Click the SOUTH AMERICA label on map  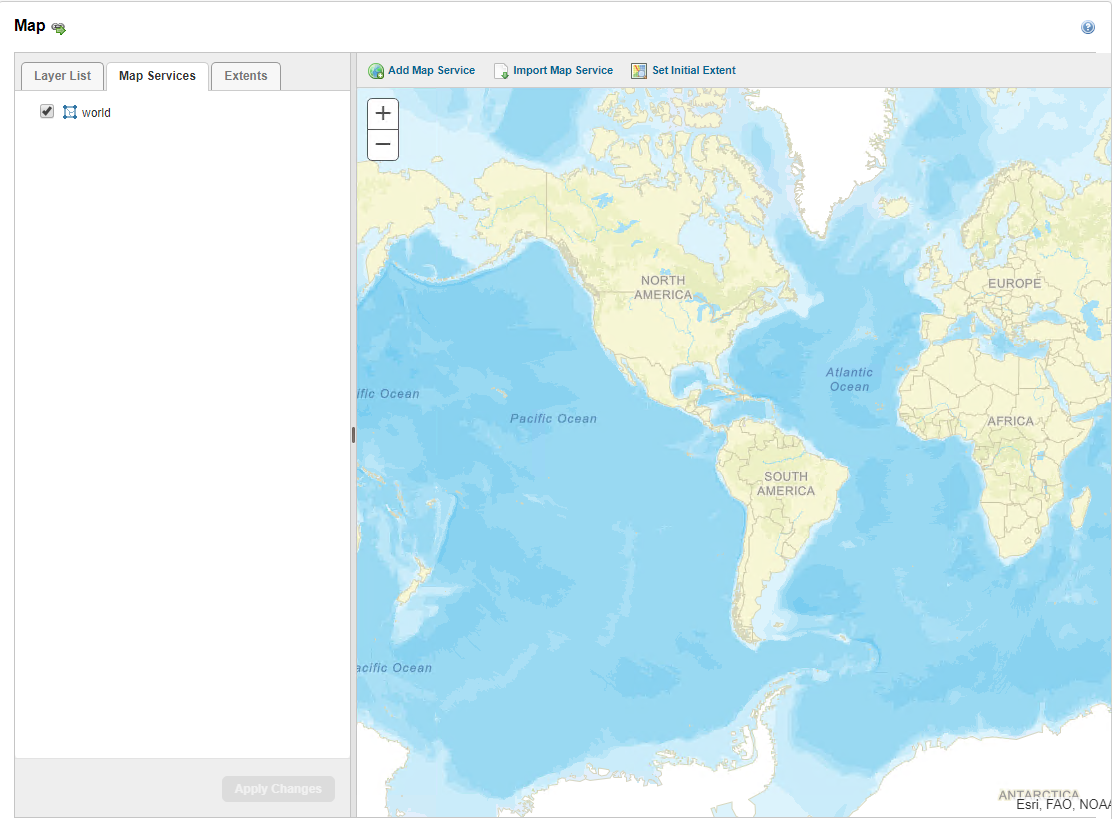(786, 484)
